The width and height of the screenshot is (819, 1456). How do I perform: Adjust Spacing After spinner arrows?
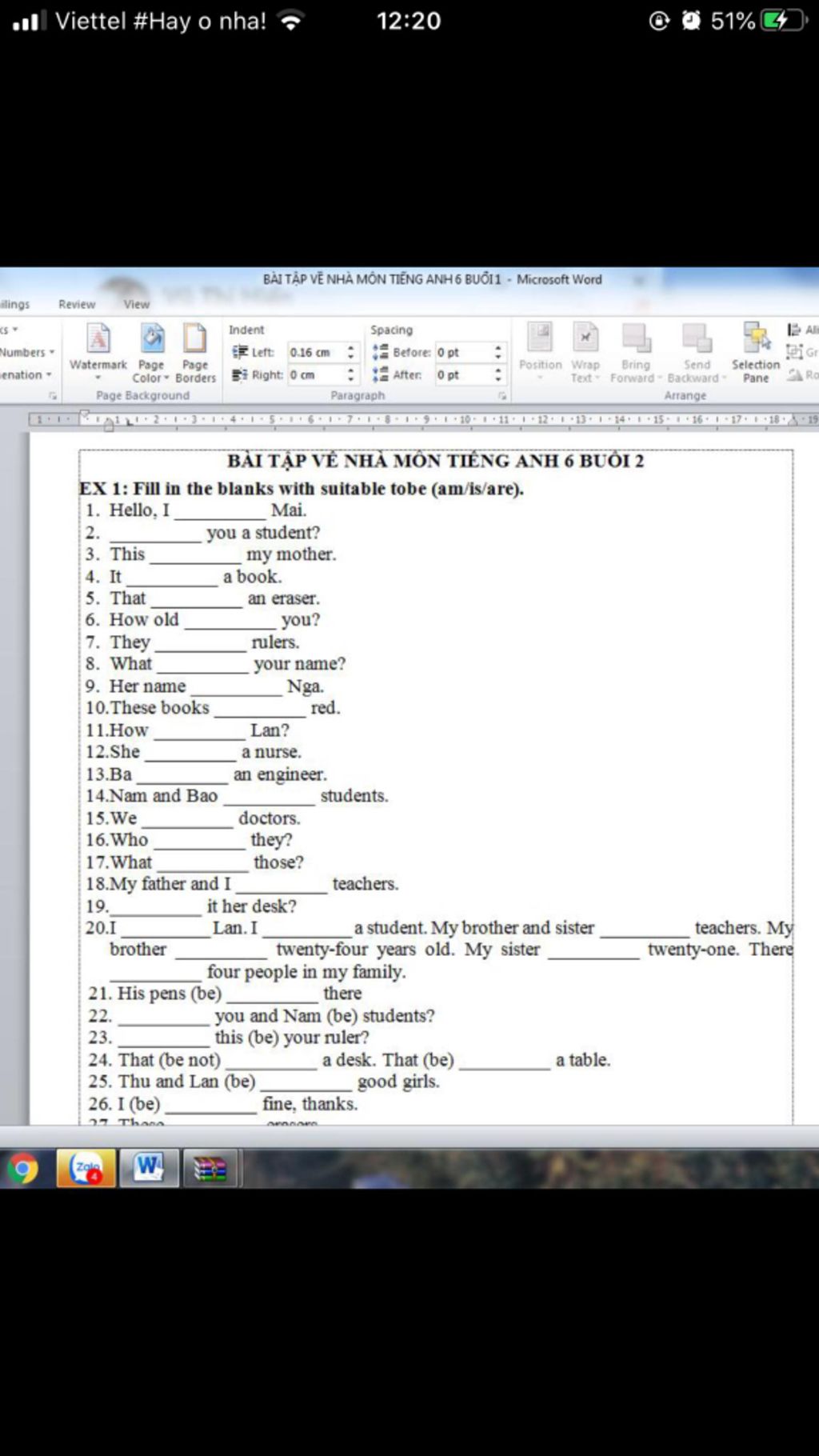(x=498, y=374)
